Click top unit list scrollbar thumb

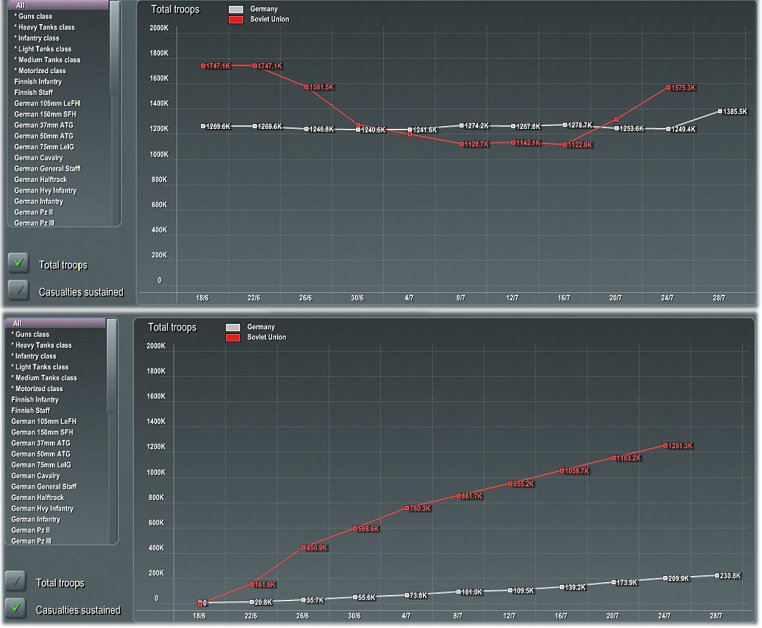pos(115,48)
